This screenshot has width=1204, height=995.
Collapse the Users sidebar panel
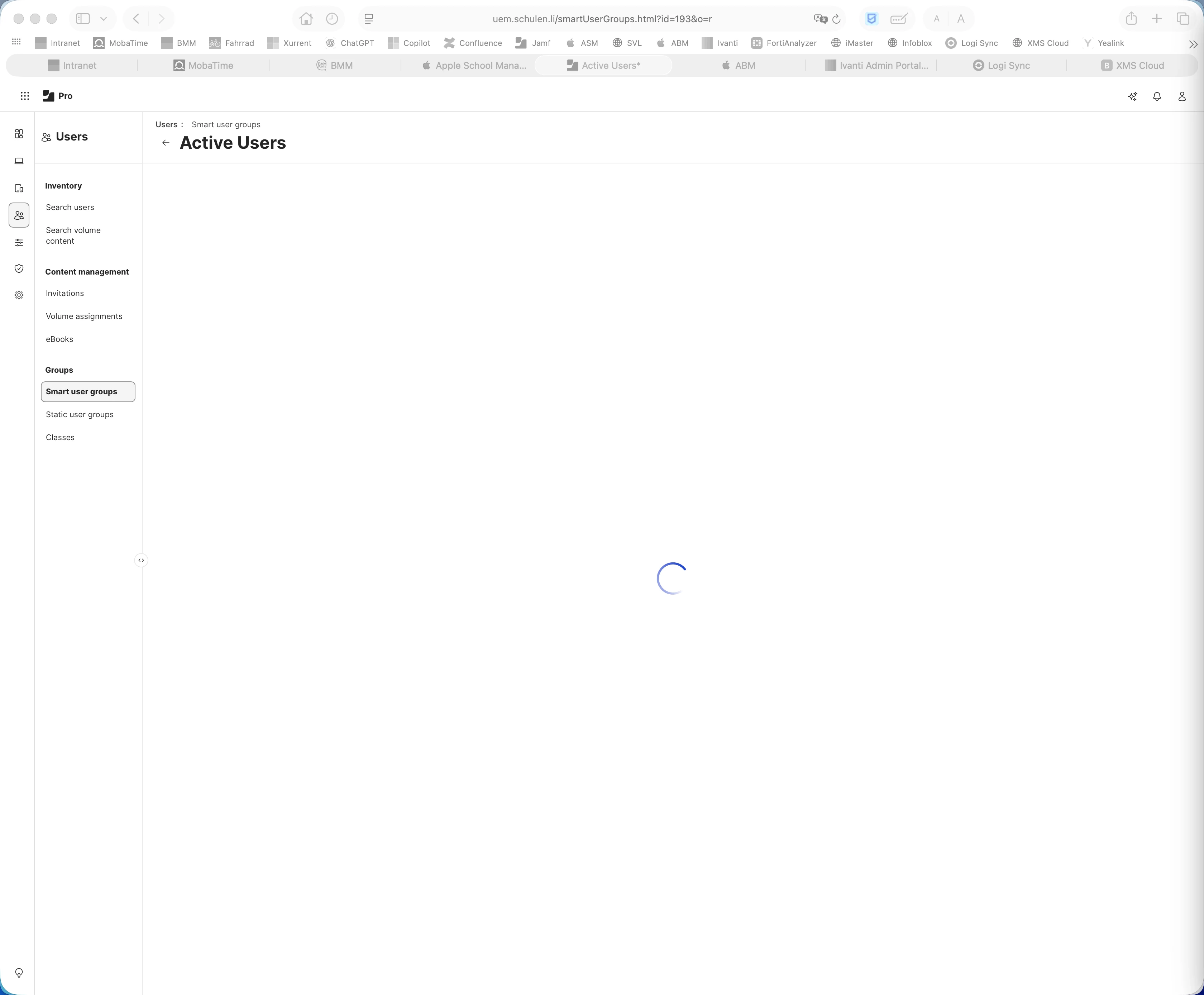pos(141,560)
